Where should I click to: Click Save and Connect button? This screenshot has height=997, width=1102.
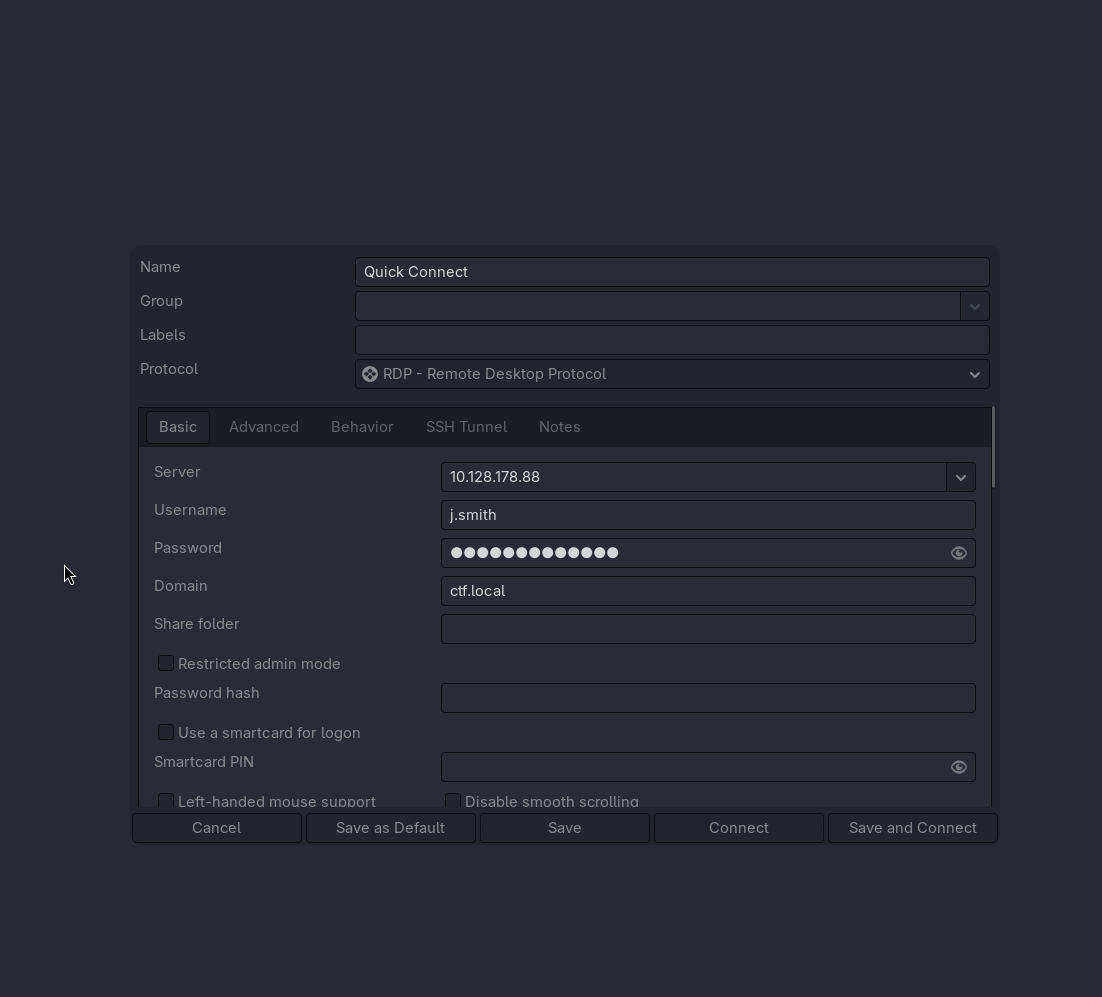pos(912,828)
